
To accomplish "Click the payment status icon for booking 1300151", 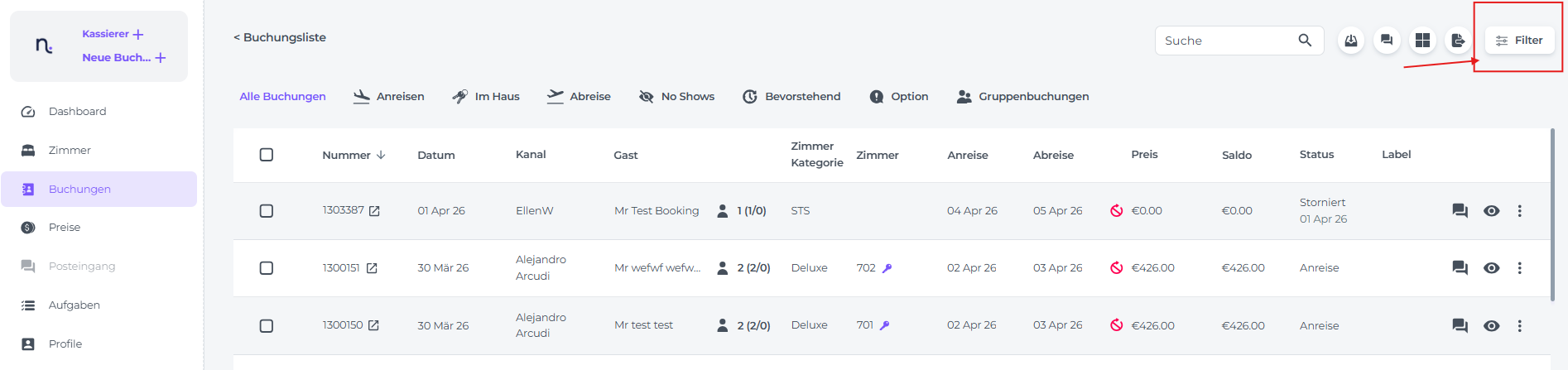I will pos(1116,268).
